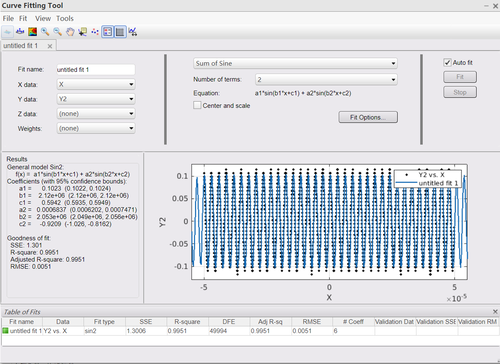Sort by the R-square column header
This screenshot has width=500, height=364.
[x=187, y=322]
